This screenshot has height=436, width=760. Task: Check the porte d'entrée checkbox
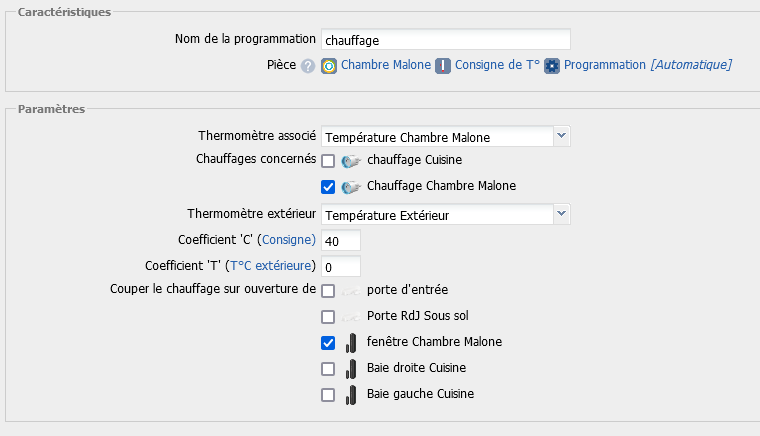[x=328, y=290]
